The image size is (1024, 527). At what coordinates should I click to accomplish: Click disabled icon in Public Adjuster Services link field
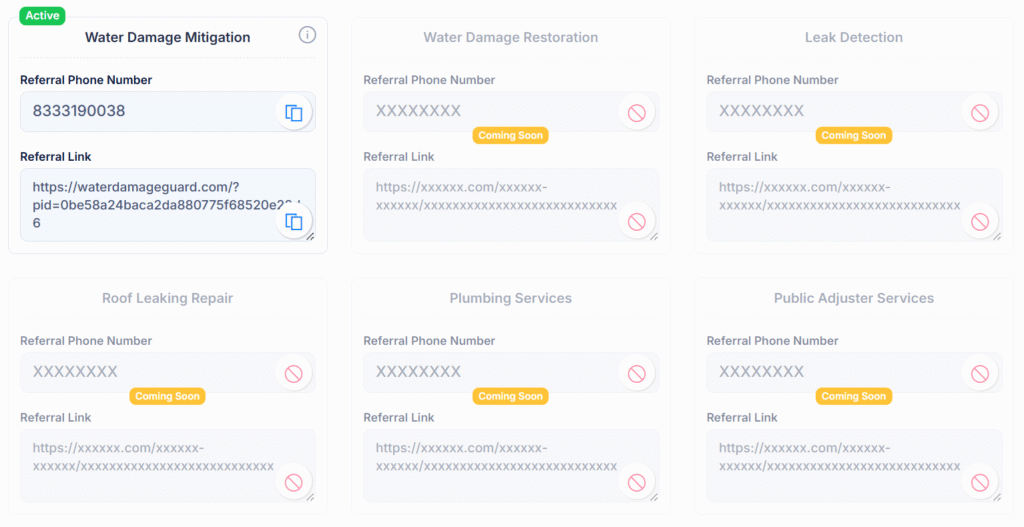(980, 483)
